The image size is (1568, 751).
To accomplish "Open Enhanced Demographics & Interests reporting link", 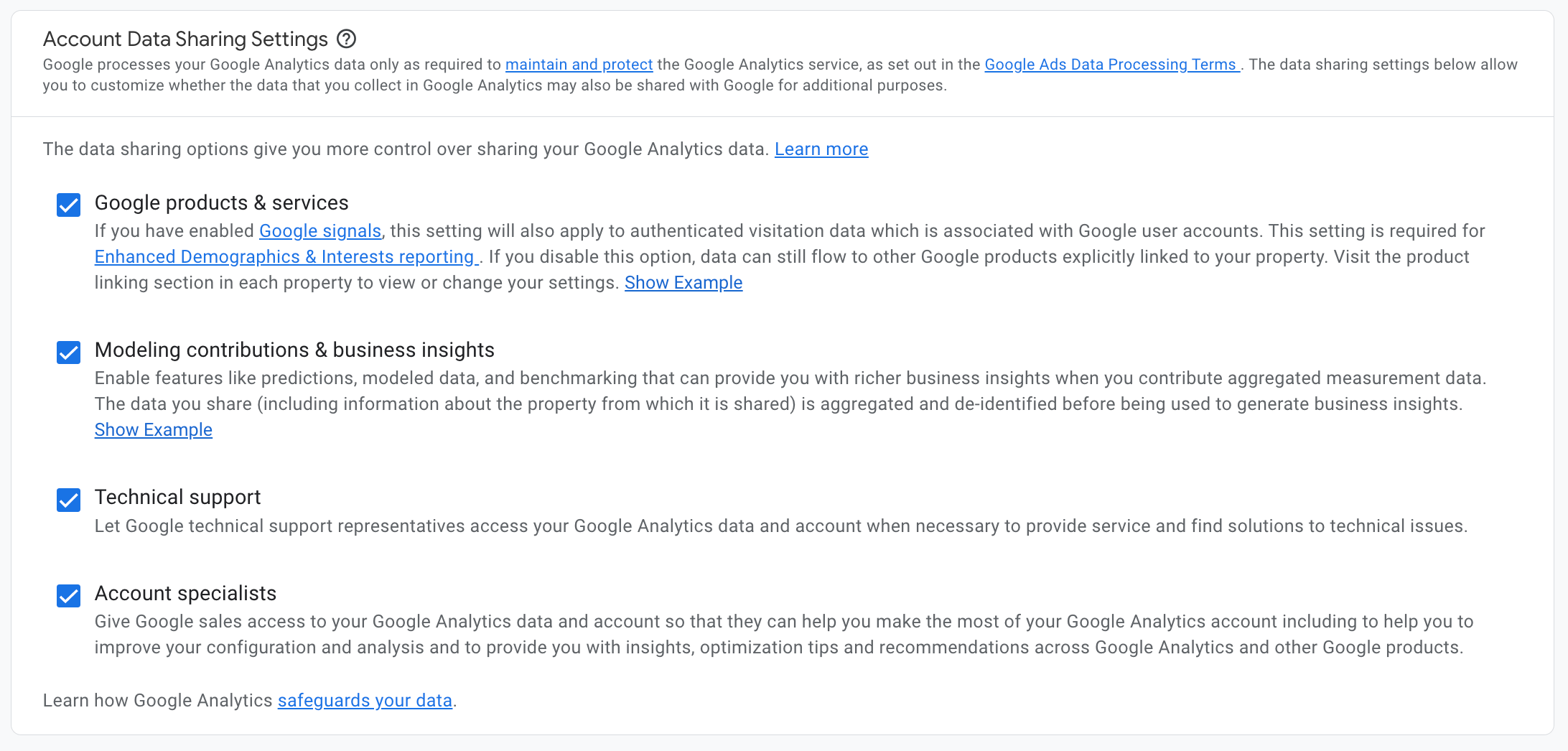I will (x=285, y=257).
